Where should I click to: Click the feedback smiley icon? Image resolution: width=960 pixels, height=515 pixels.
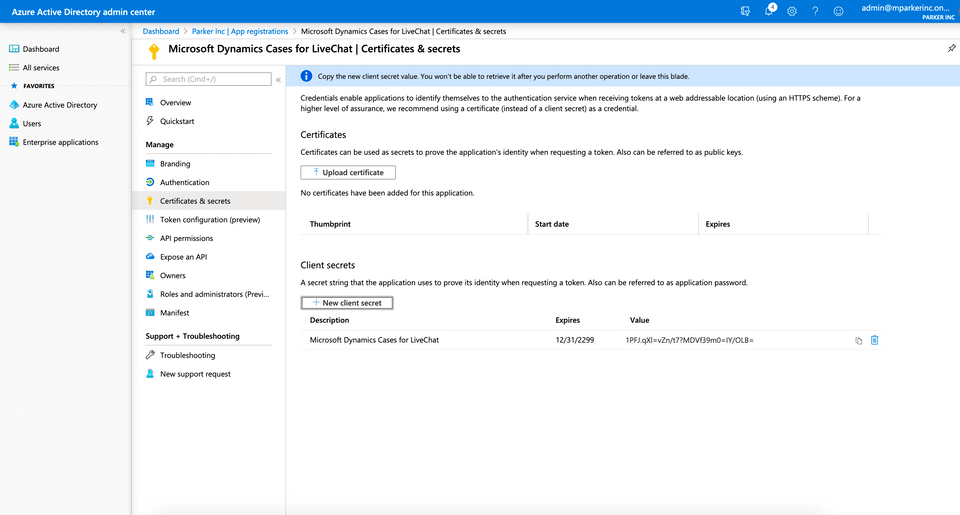click(x=838, y=11)
